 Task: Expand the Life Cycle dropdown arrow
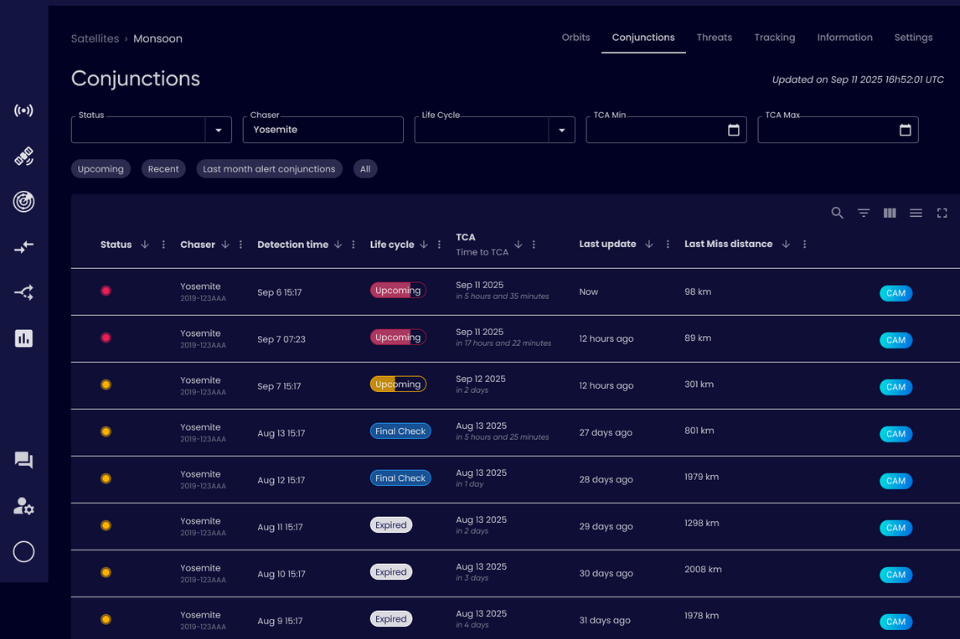[561, 130]
